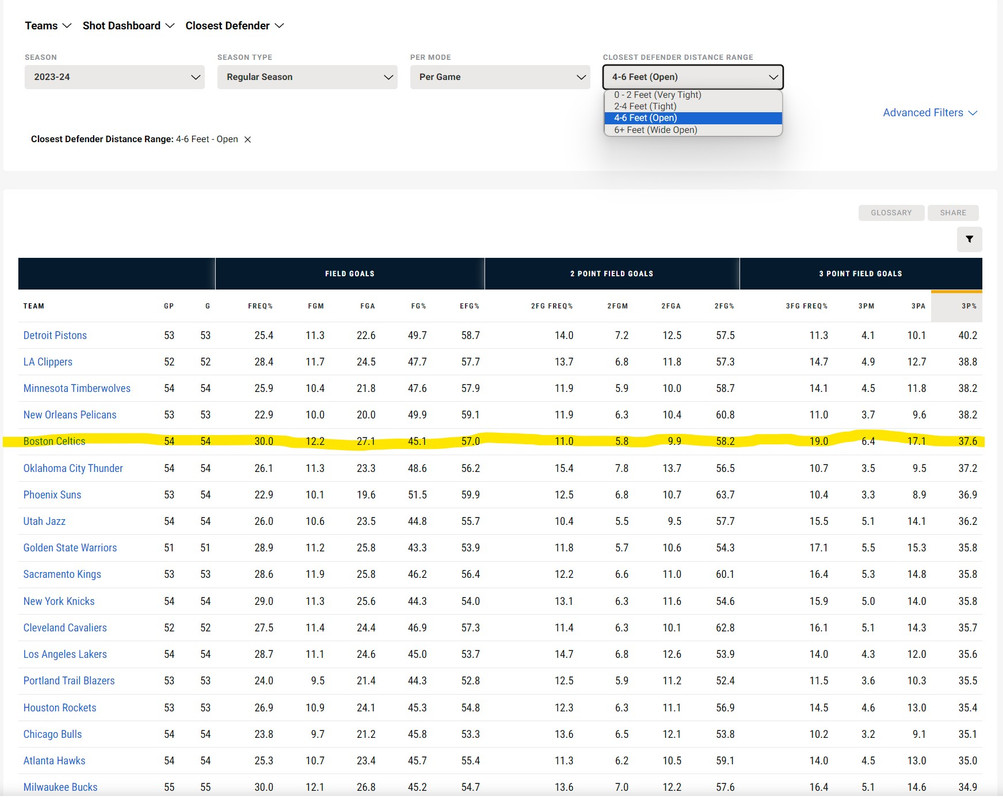The height and width of the screenshot is (800, 1003).
Task: Open Oklahoma City Thunder team link
Action: pyautogui.click(x=73, y=468)
